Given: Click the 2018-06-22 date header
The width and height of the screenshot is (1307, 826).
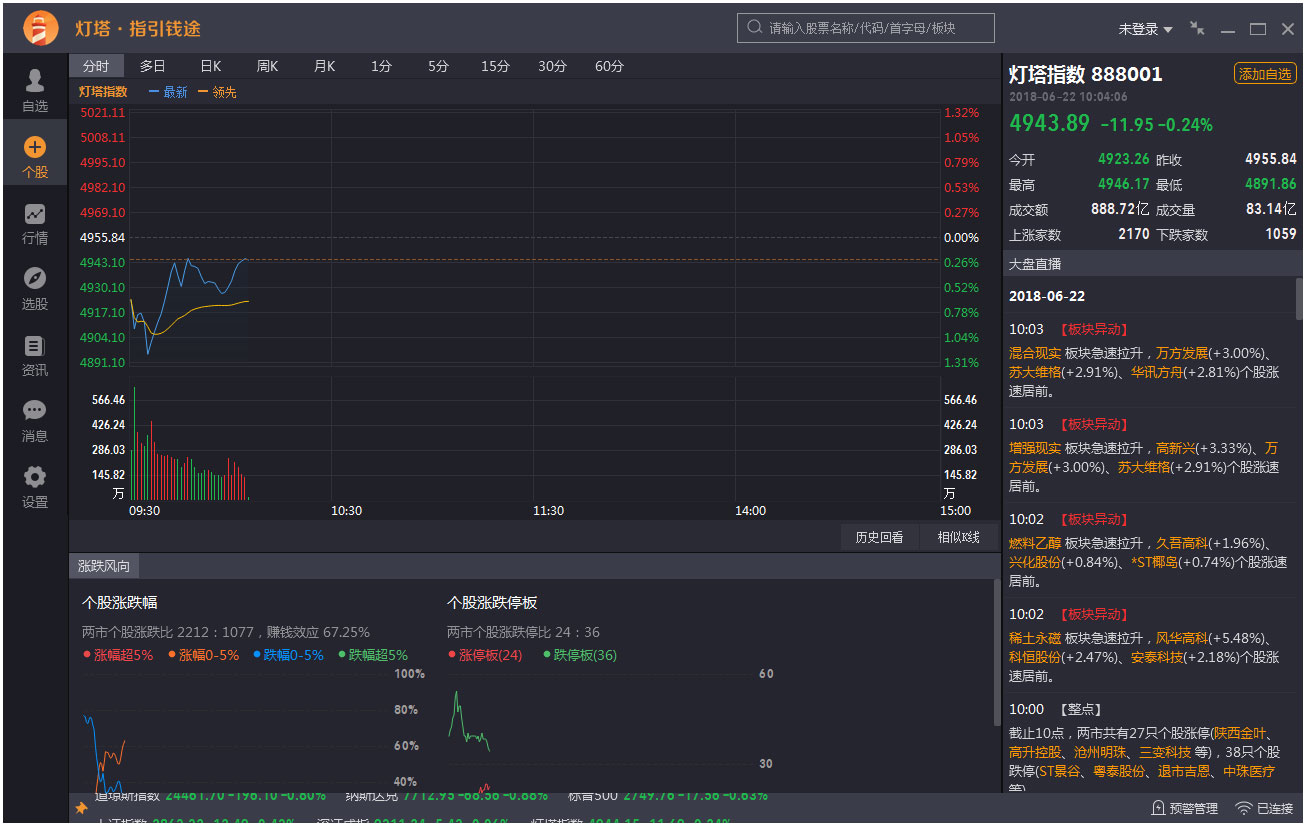Looking at the screenshot, I should 1047,296.
